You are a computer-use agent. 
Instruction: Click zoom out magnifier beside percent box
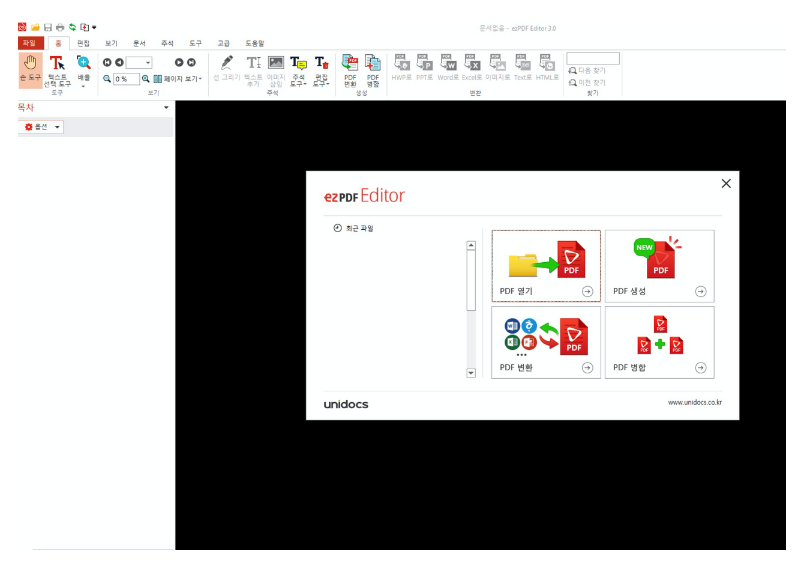pyautogui.click(x=107, y=79)
